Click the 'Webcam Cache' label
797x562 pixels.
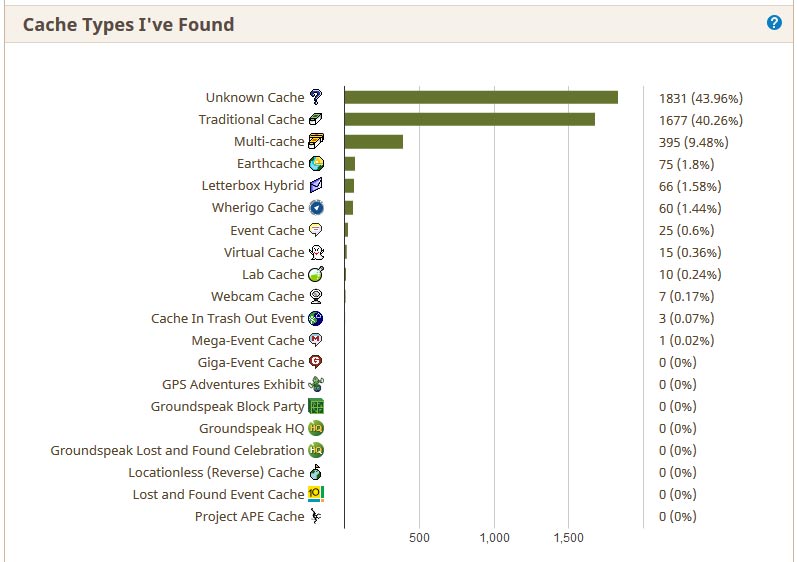point(258,296)
